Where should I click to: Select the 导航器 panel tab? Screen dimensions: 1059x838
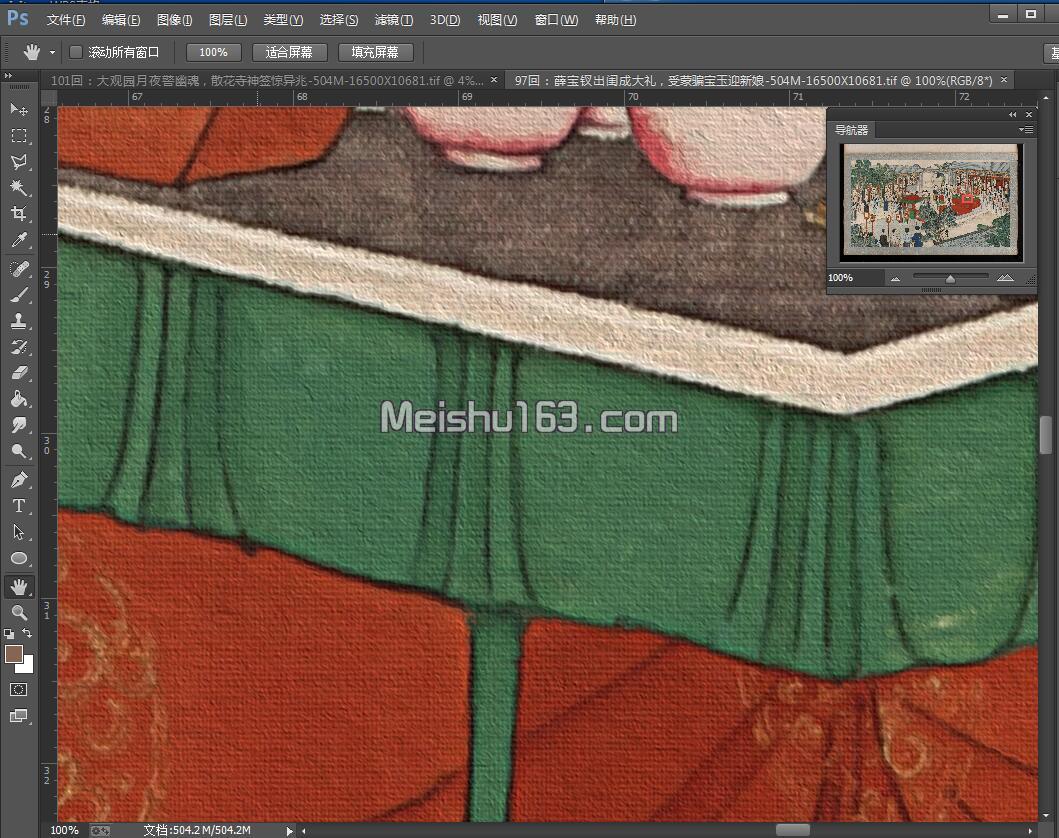(x=851, y=130)
